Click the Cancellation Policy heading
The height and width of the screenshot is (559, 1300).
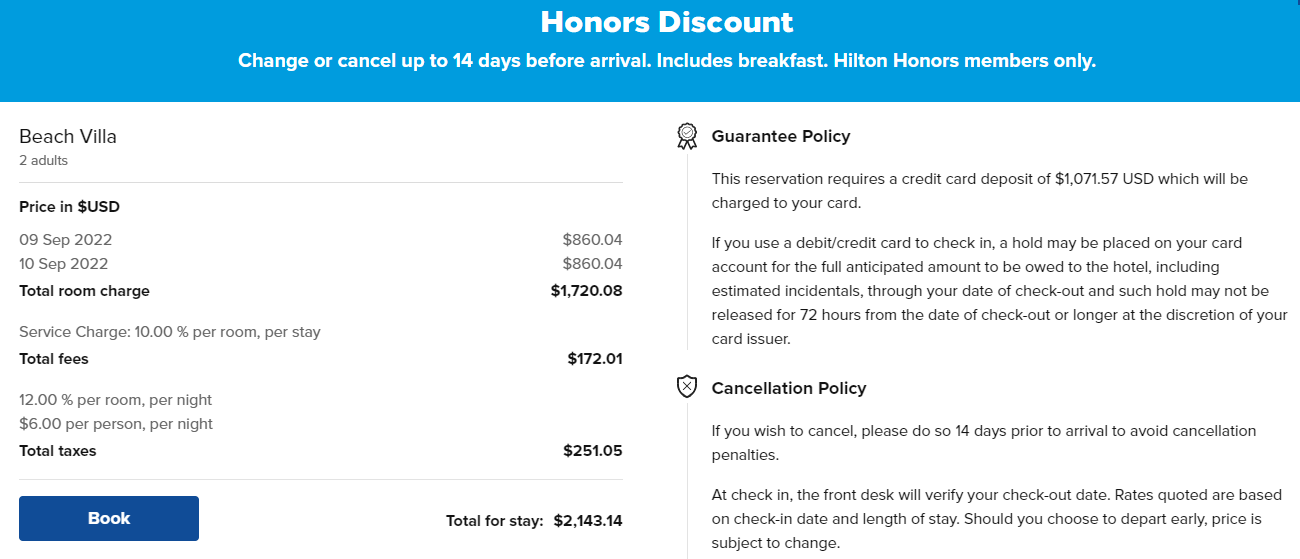point(789,388)
